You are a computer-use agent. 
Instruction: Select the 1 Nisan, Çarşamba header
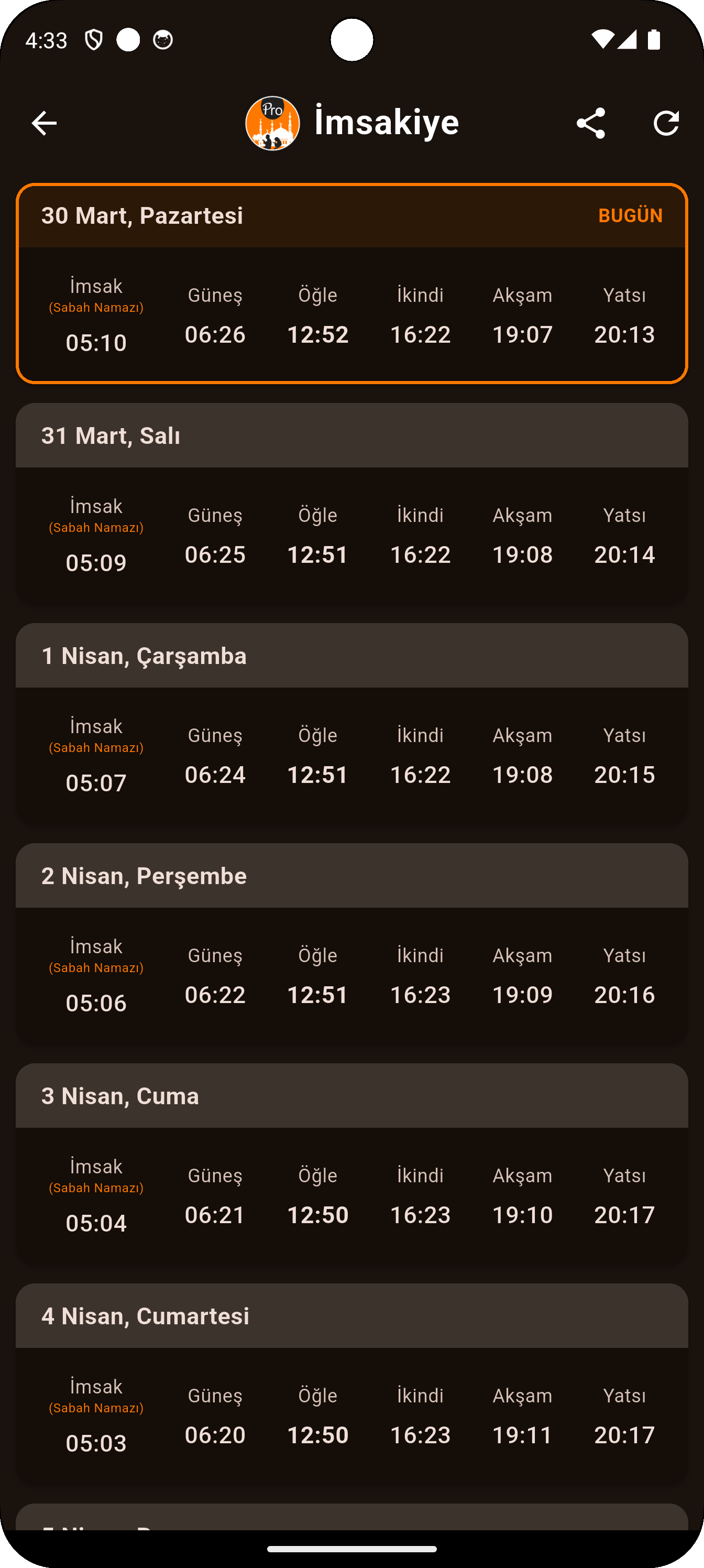click(144, 656)
